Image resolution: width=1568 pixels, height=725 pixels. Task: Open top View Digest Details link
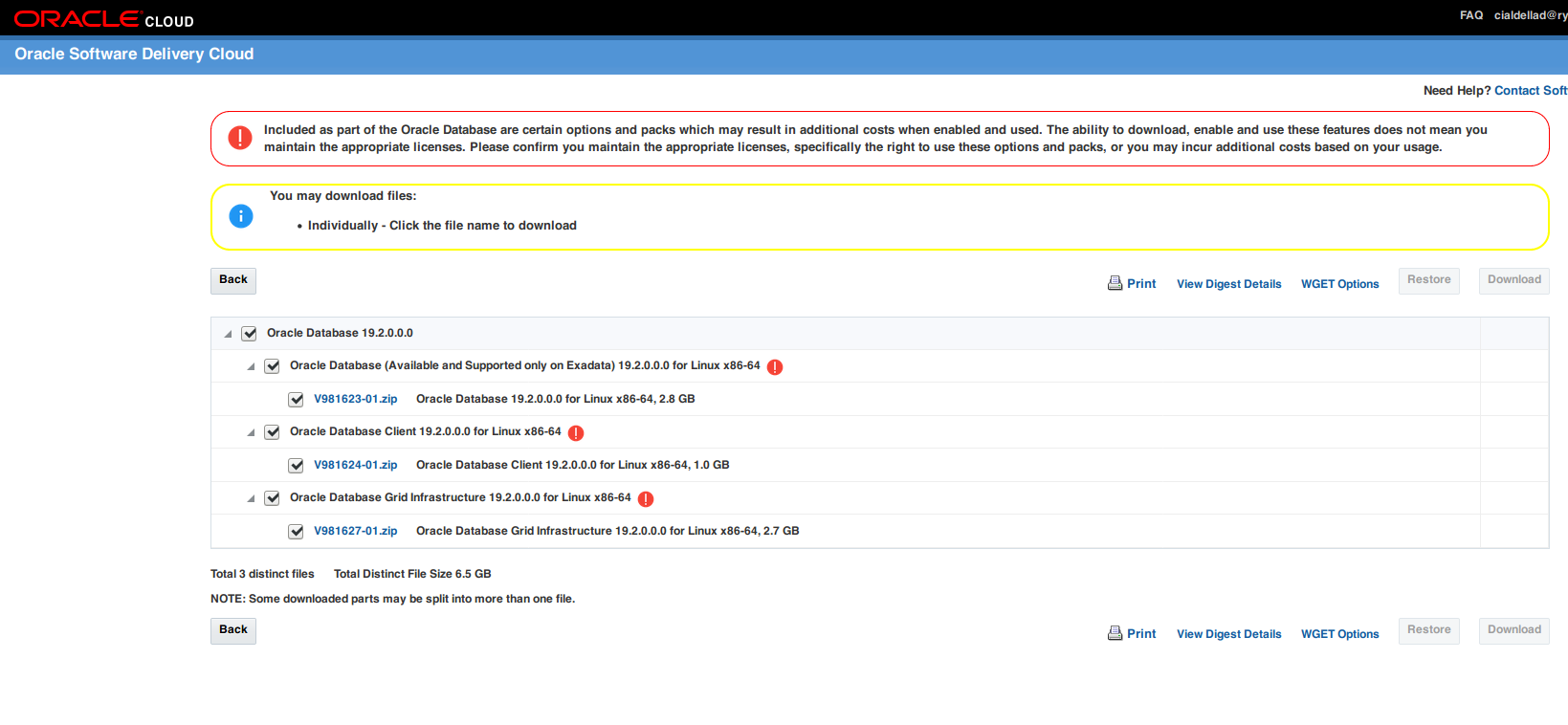1228,284
